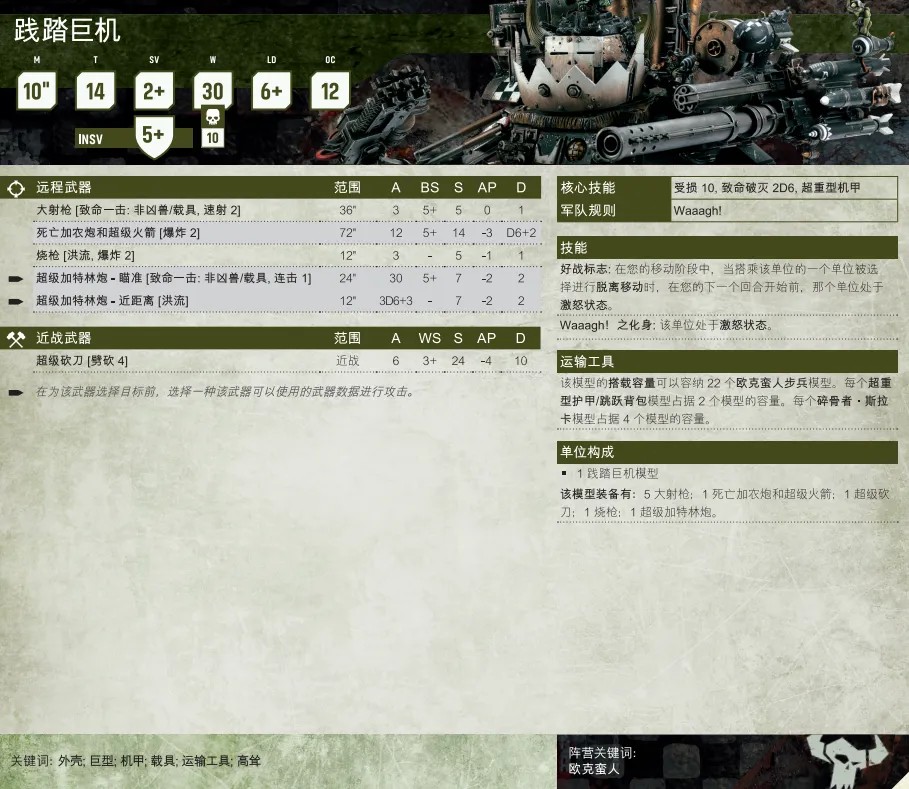The height and width of the screenshot is (789, 909).
Task: Select the M stat box showing 10"
Action: pyautogui.click(x=37, y=91)
